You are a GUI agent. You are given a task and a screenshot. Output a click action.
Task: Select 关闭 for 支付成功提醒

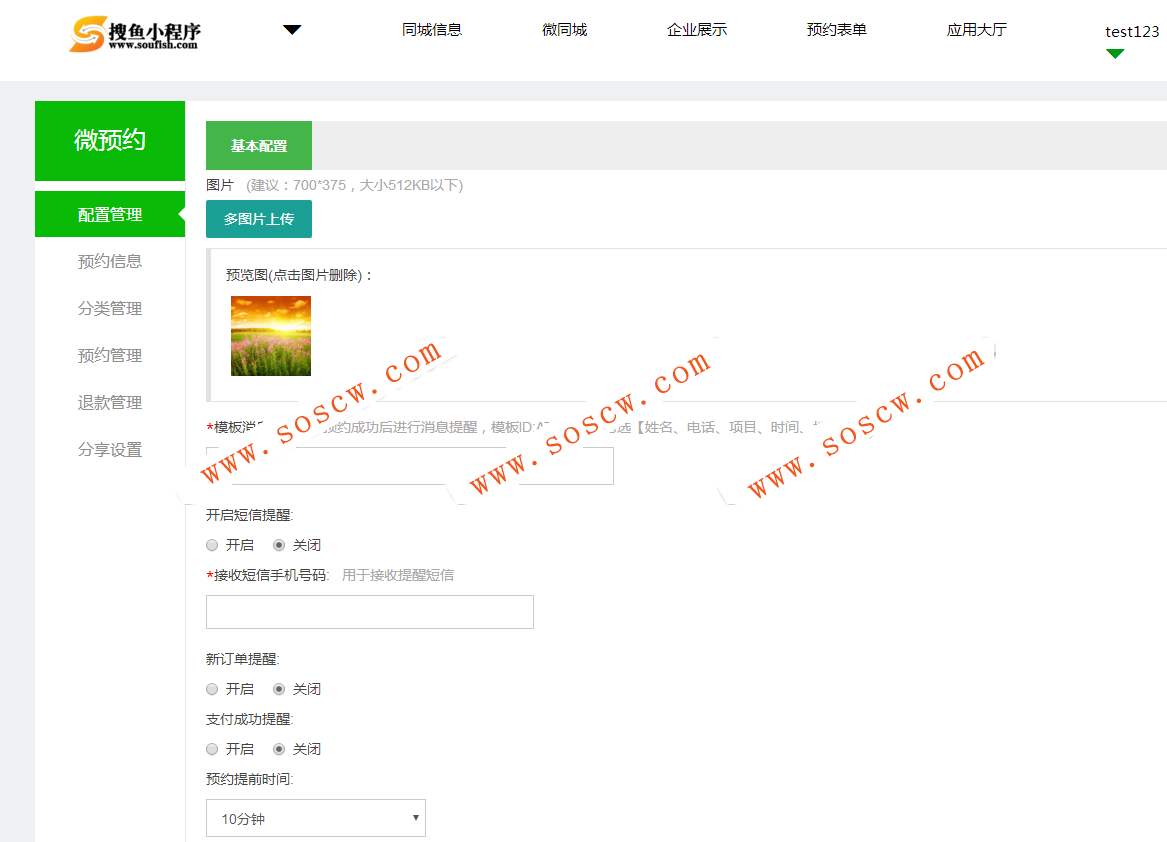(279, 749)
